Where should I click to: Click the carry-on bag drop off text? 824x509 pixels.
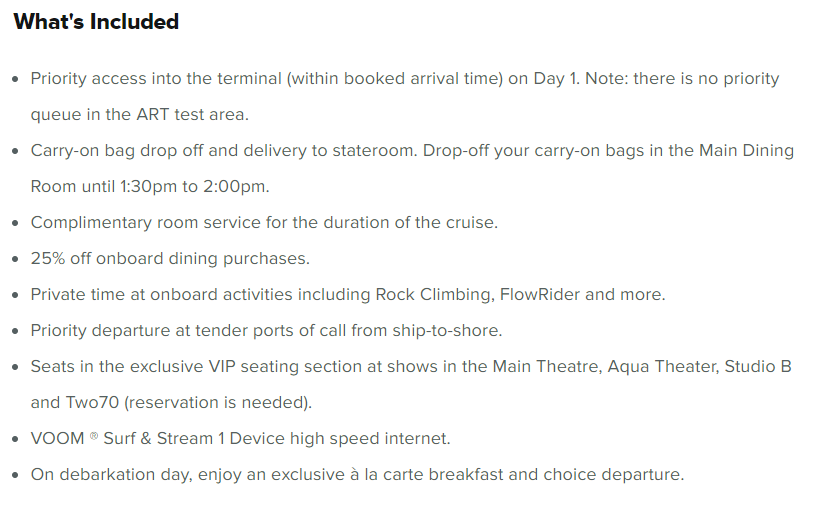412,150
